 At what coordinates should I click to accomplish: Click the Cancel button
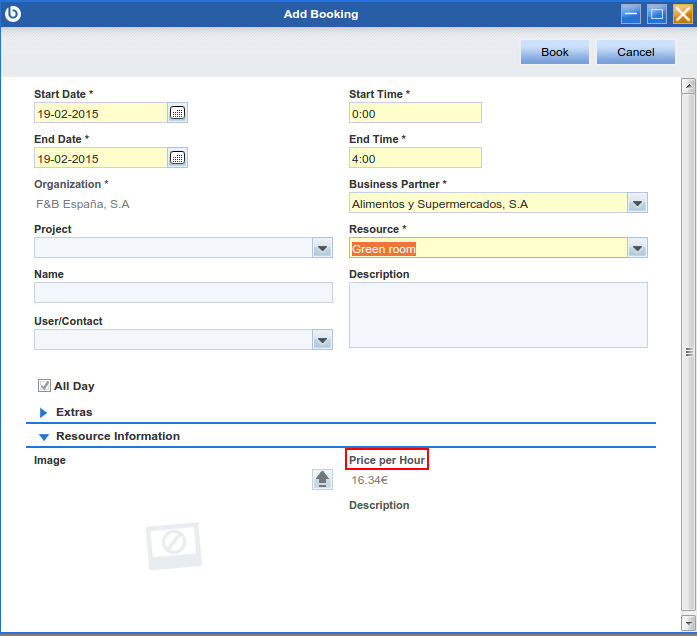click(636, 52)
